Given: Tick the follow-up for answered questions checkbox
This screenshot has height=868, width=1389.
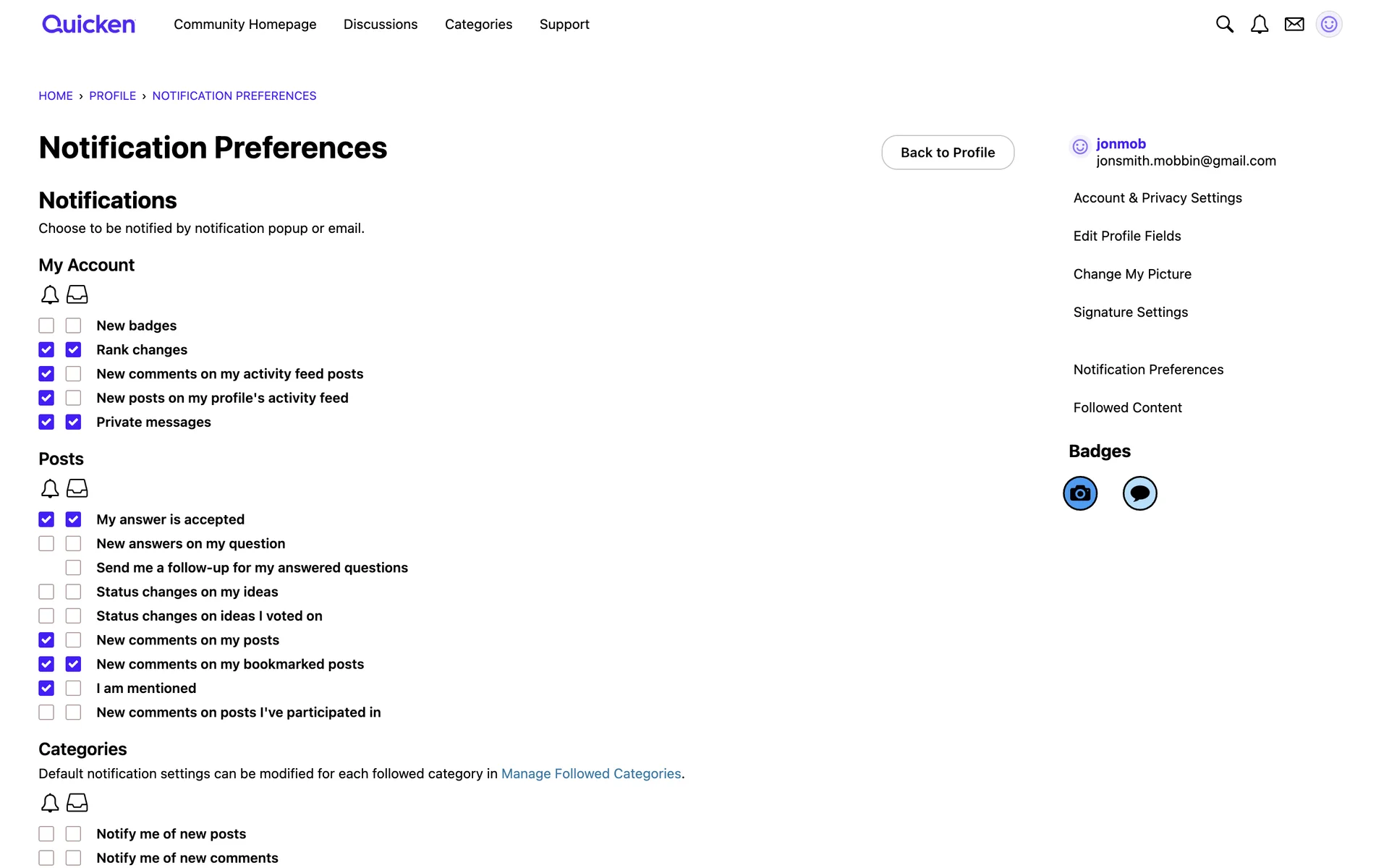Looking at the screenshot, I should click(x=73, y=568).
